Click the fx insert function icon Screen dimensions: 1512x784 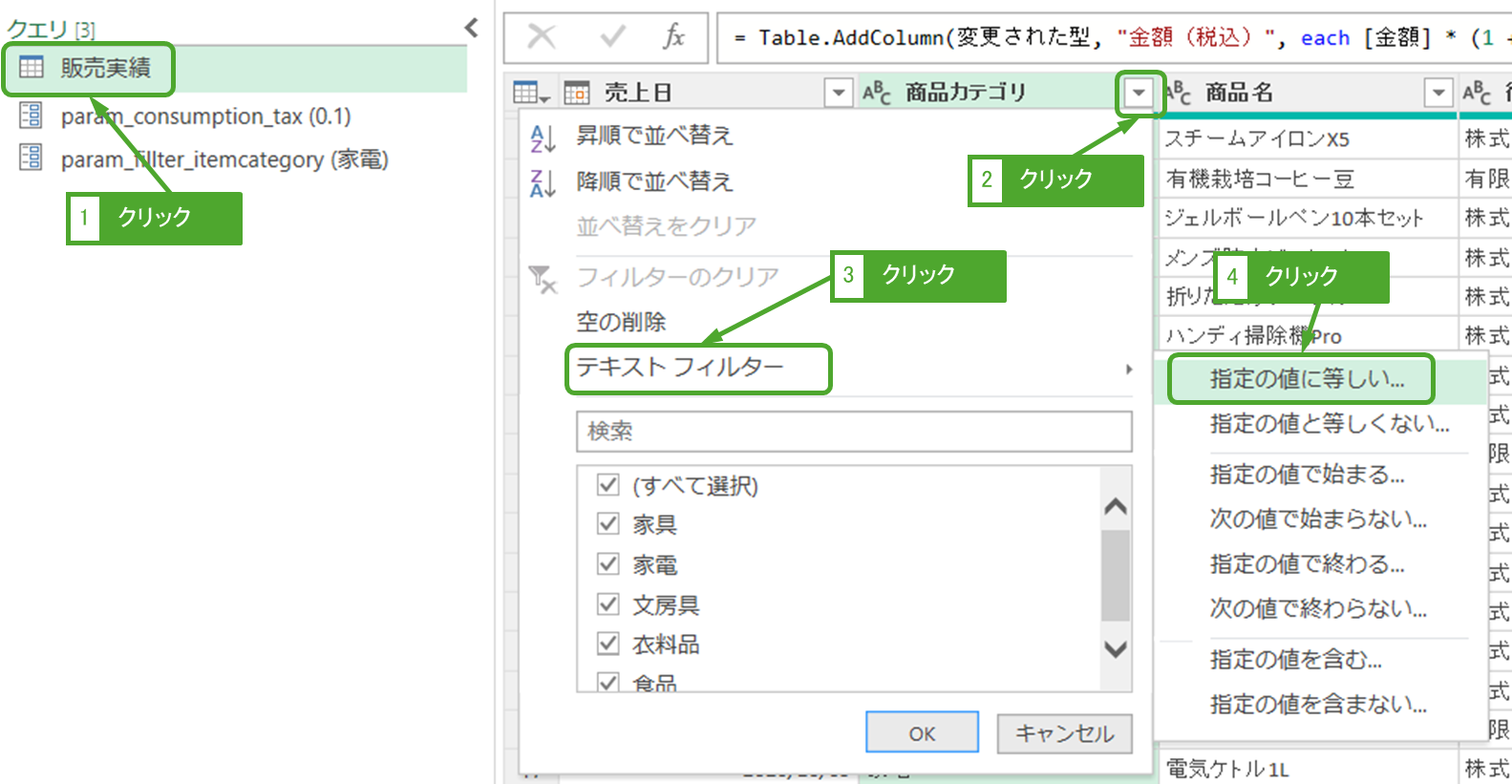pos(673,37)
